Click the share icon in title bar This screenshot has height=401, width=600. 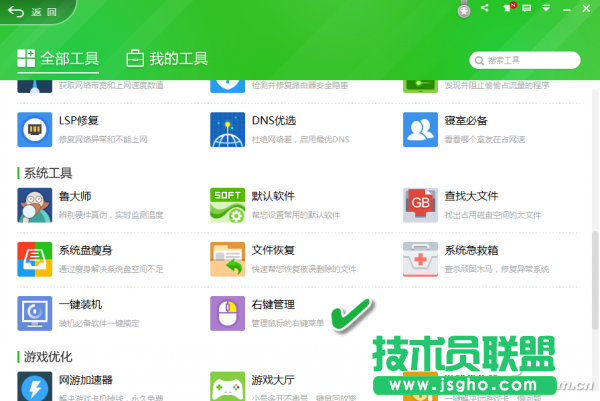[484, 9]
